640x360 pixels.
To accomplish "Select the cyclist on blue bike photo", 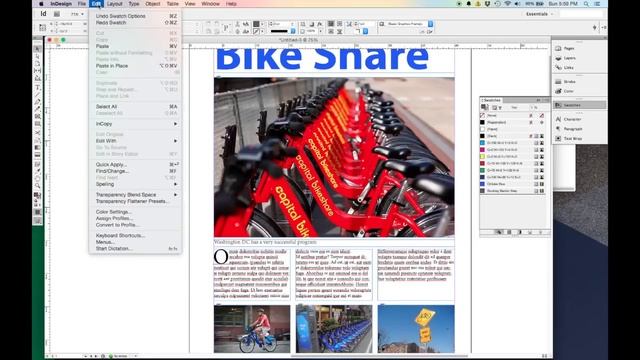I will click(x=252, y=329).
